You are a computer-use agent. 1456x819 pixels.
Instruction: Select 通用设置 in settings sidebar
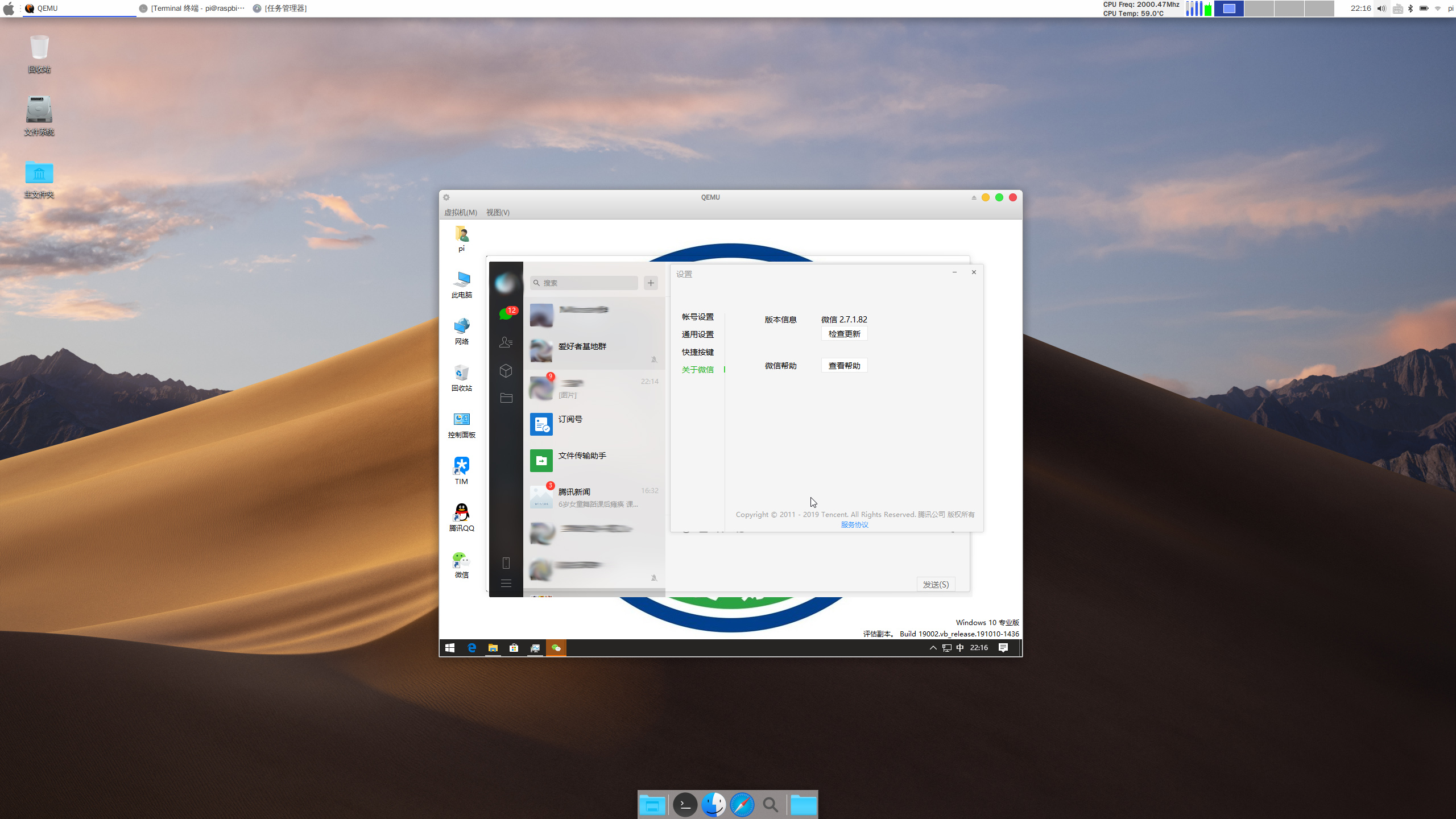(x=697, y=334)
